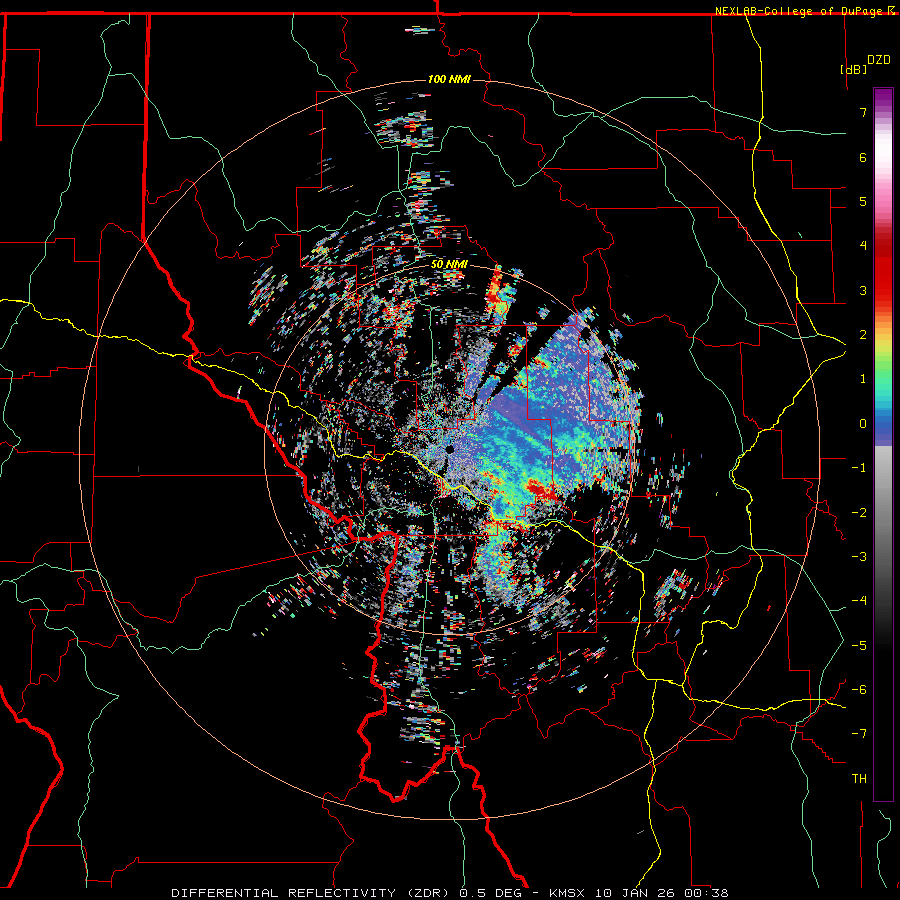The width and height of the screenshot is (900, 900).
Task: Click the -3 value on the scale
Action: pyautogui.click(x=859, y=557)
